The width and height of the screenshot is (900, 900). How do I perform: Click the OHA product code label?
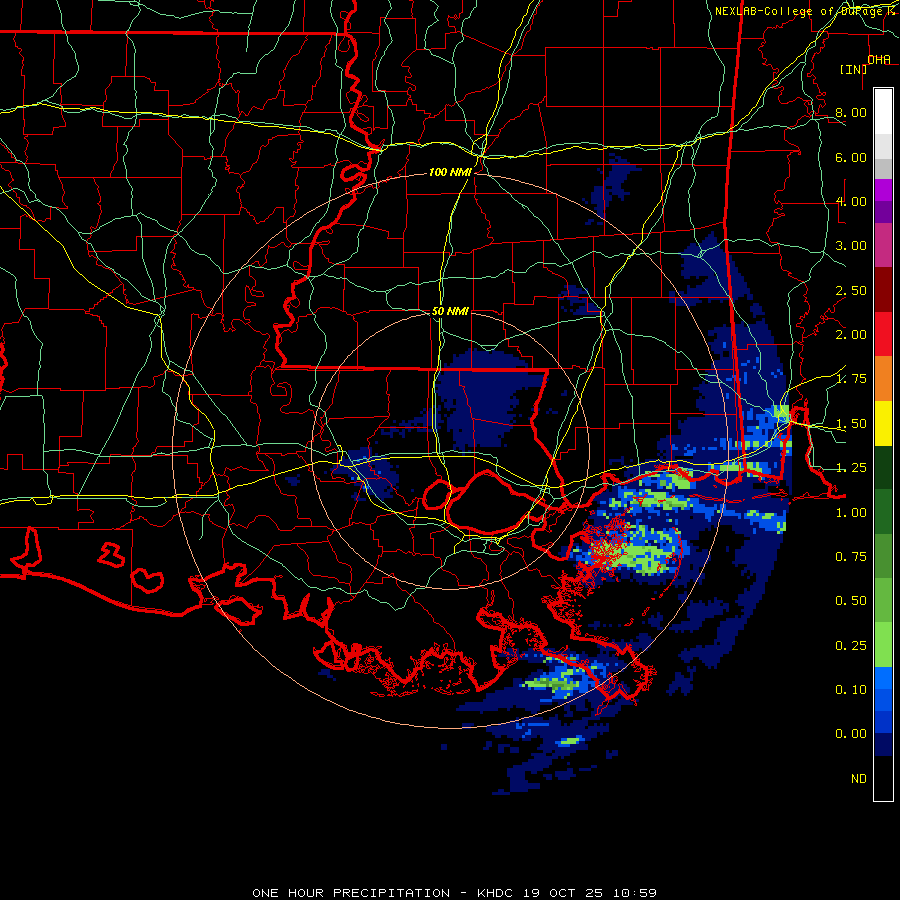tap(879, 59)
